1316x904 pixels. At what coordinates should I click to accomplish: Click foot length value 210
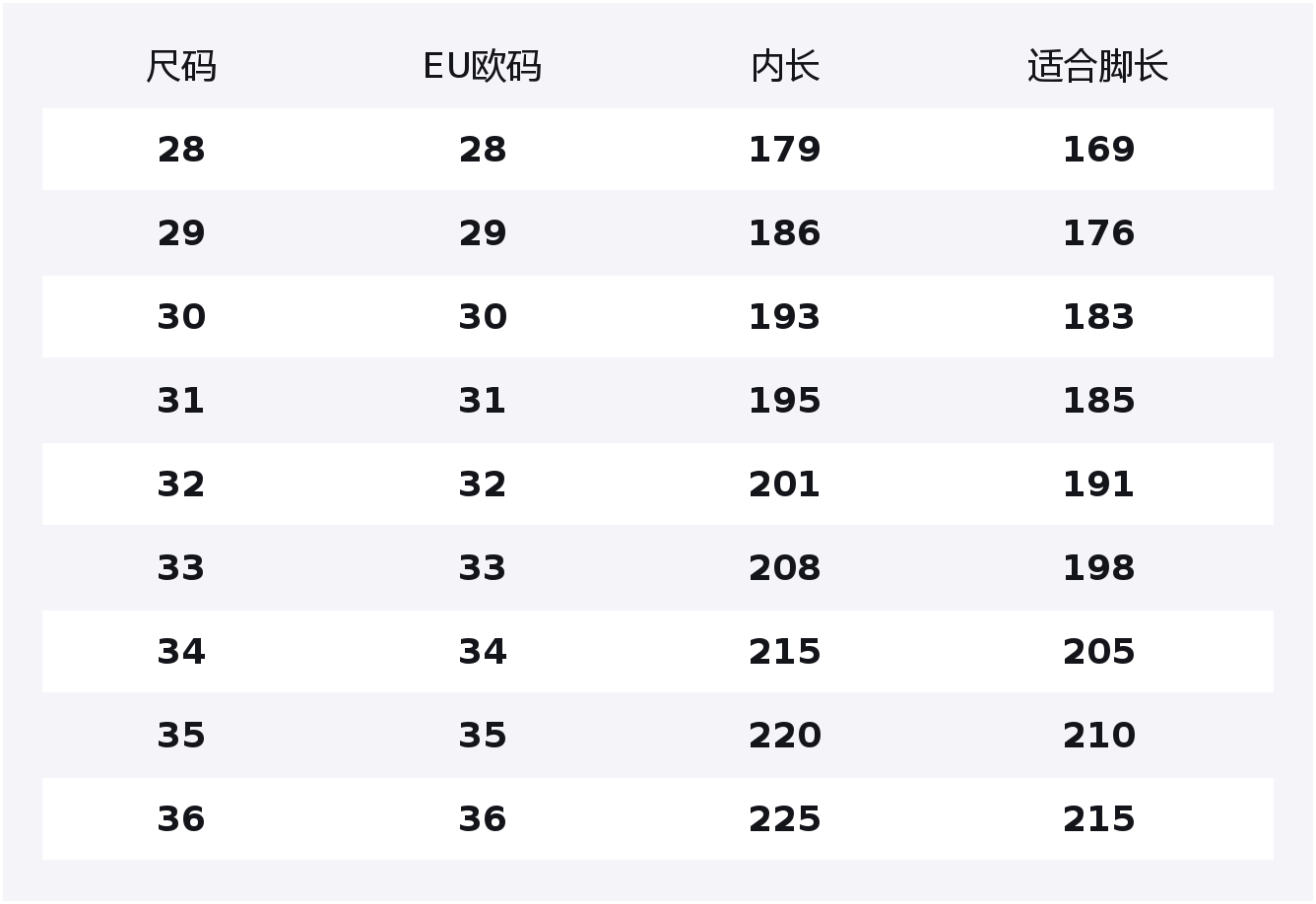click(1098, 736)
